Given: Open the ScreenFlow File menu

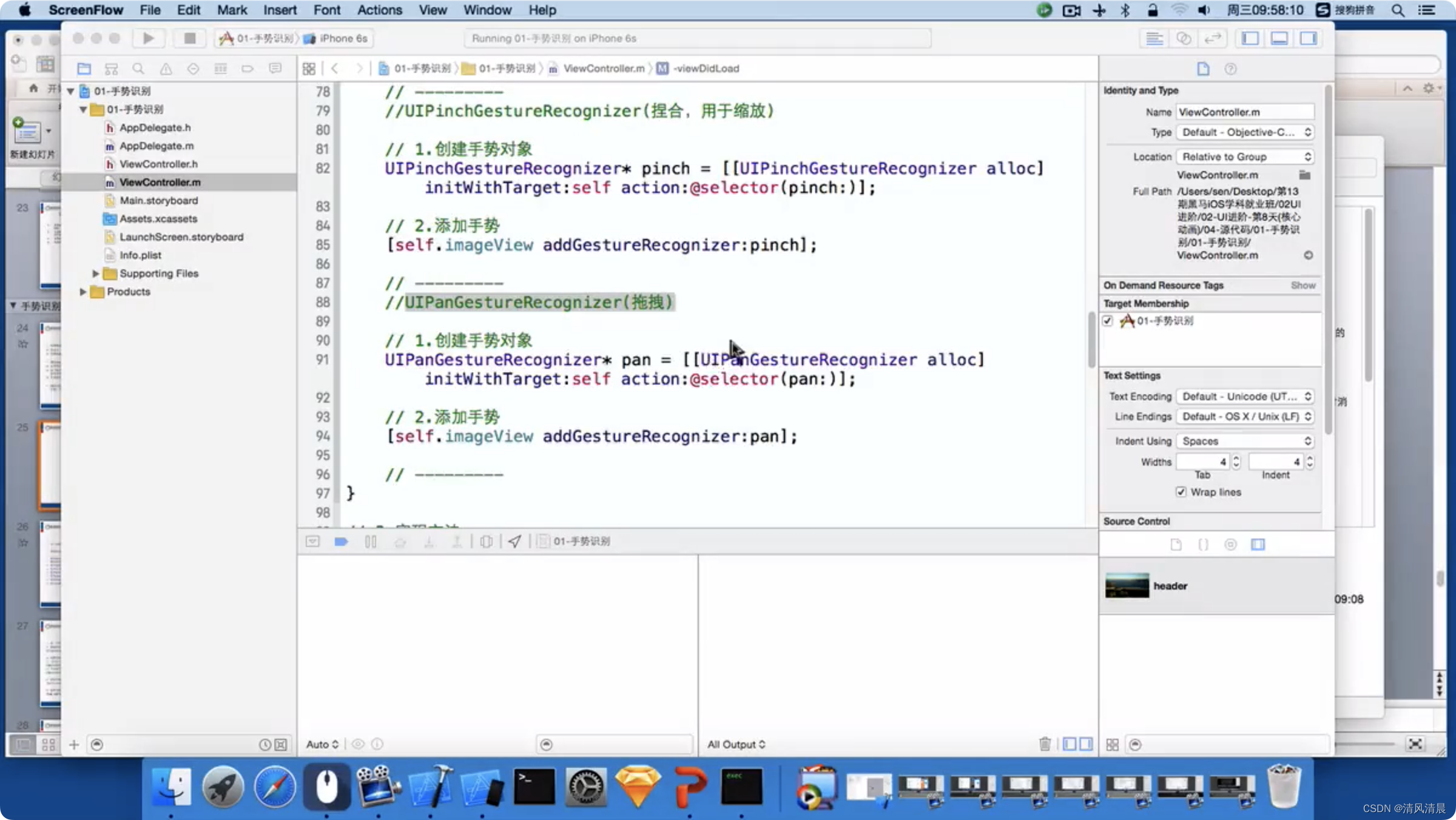Looking at the screenshot, I should 150,10.
